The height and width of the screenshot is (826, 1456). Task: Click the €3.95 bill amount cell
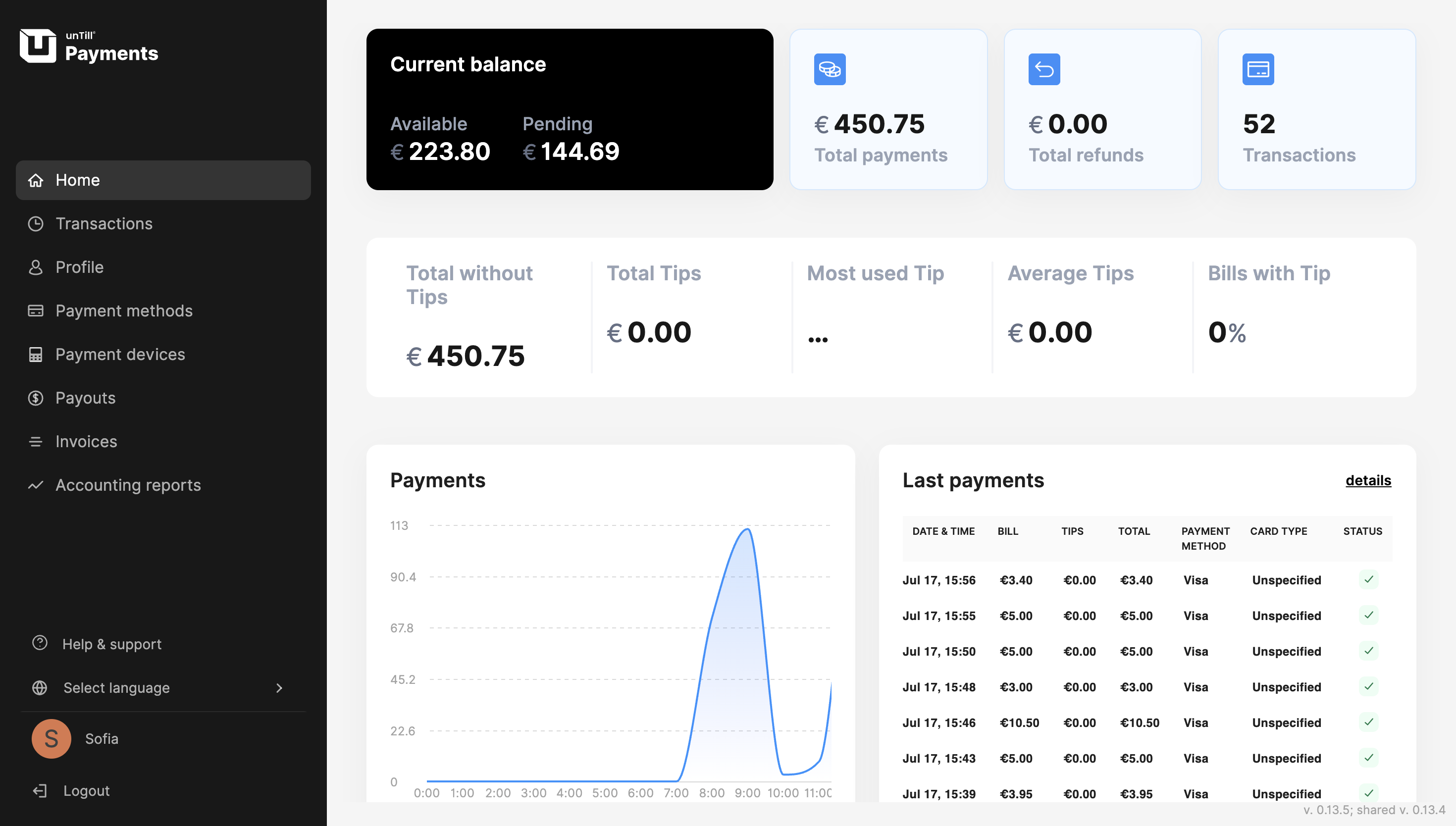point(1016,794)
